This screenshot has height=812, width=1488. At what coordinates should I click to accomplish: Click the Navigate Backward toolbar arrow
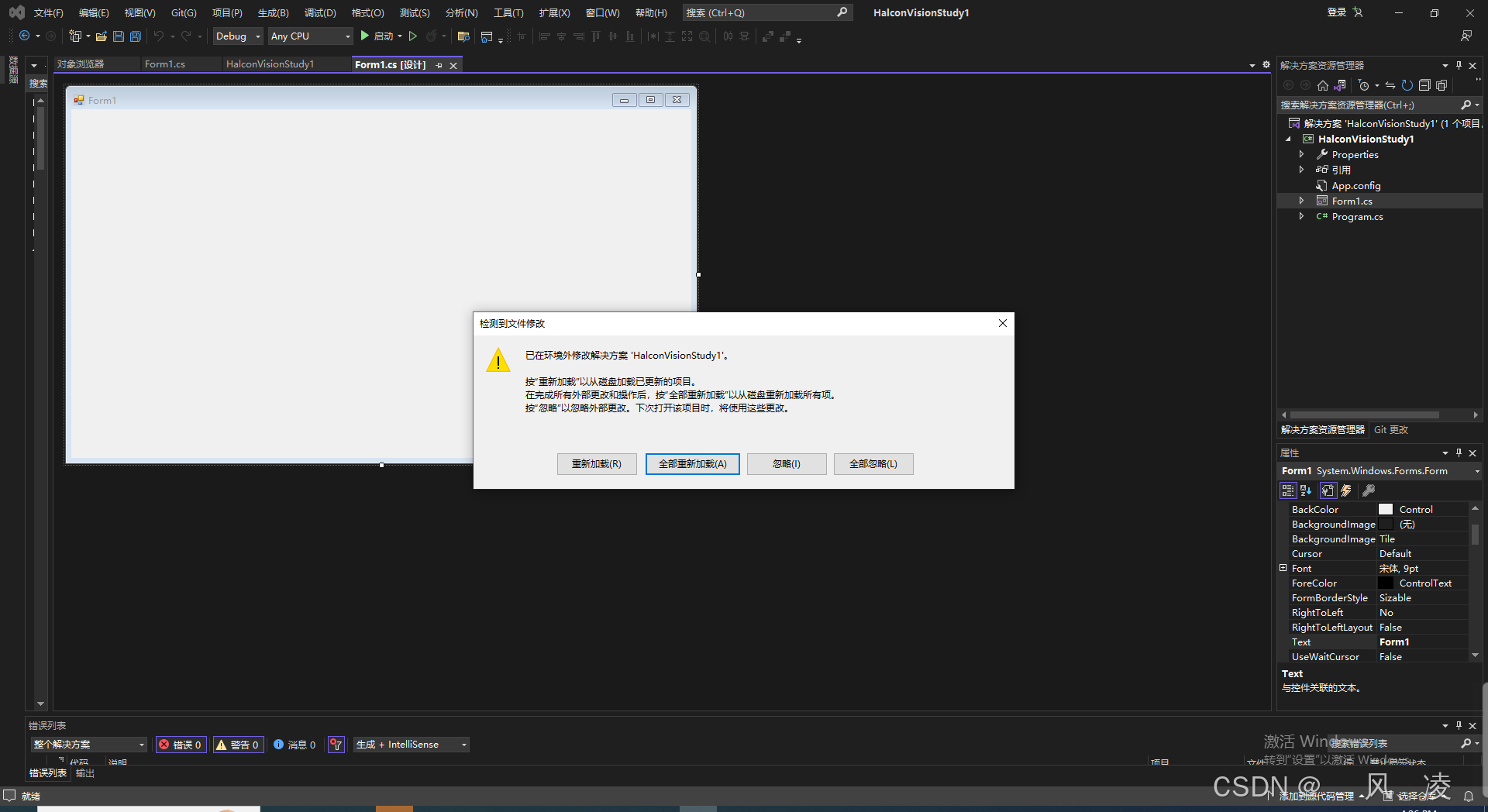(x=25, y=36)
